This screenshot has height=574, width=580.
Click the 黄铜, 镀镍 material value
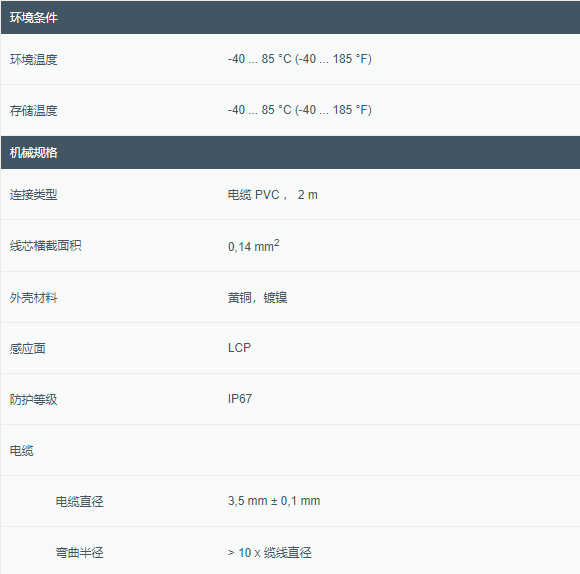(257, 297)
